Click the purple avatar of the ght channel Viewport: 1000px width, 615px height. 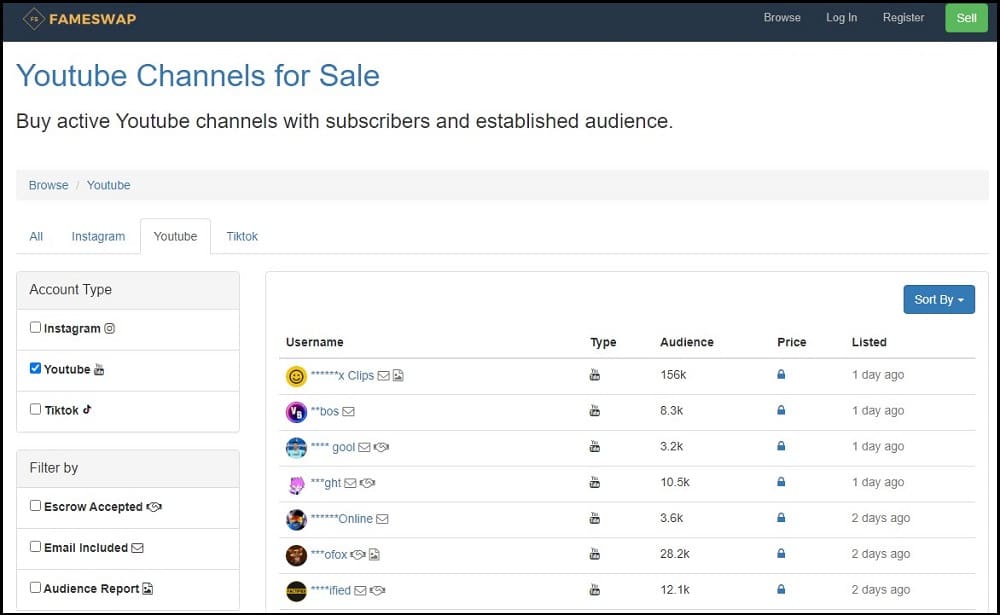point(296,484)
